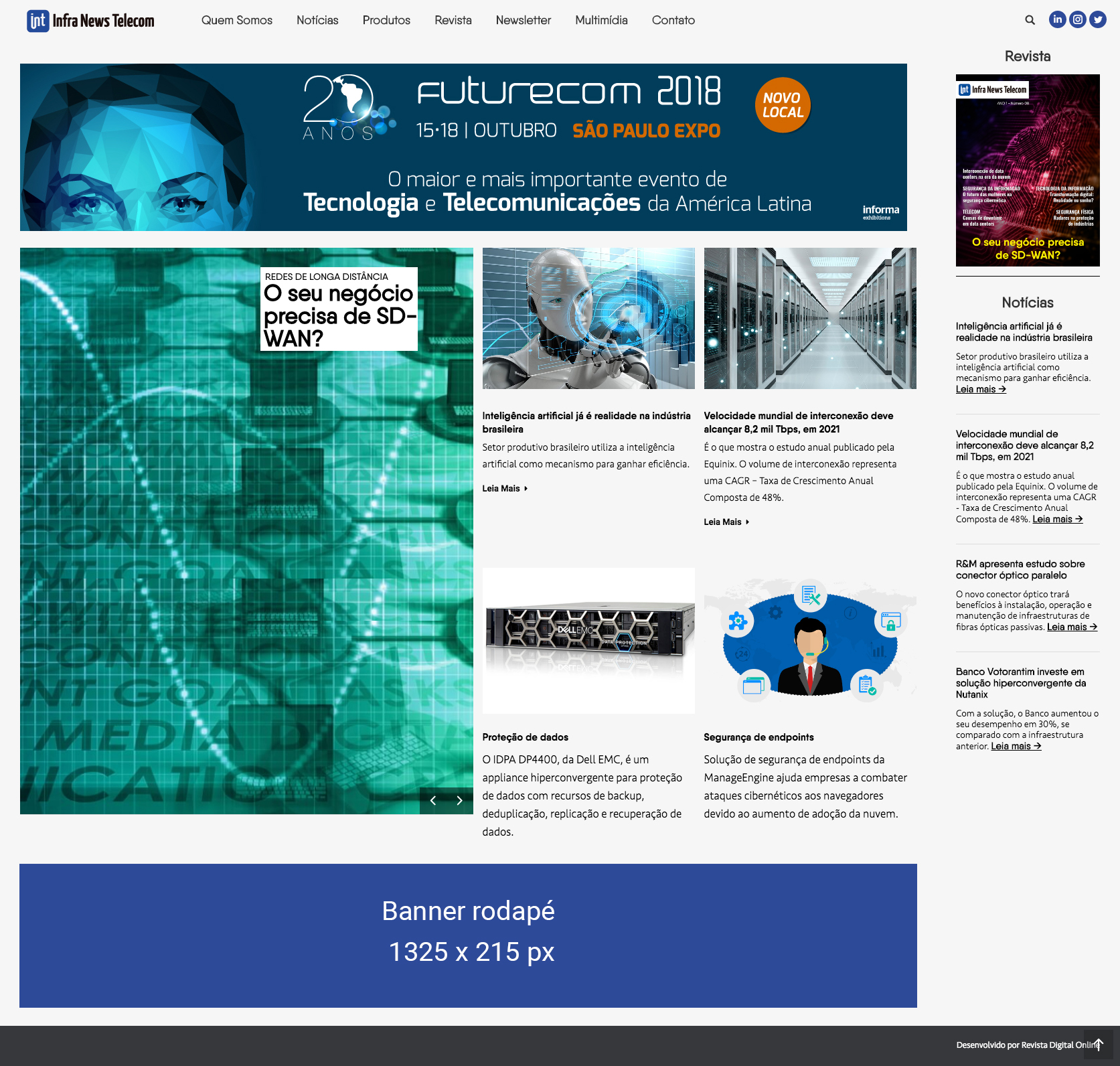Click sidebar 'Leia mais' after 'Composta de 48%'
This screenshot has height=1066, width=1120.
click(x=1058, y=519)
